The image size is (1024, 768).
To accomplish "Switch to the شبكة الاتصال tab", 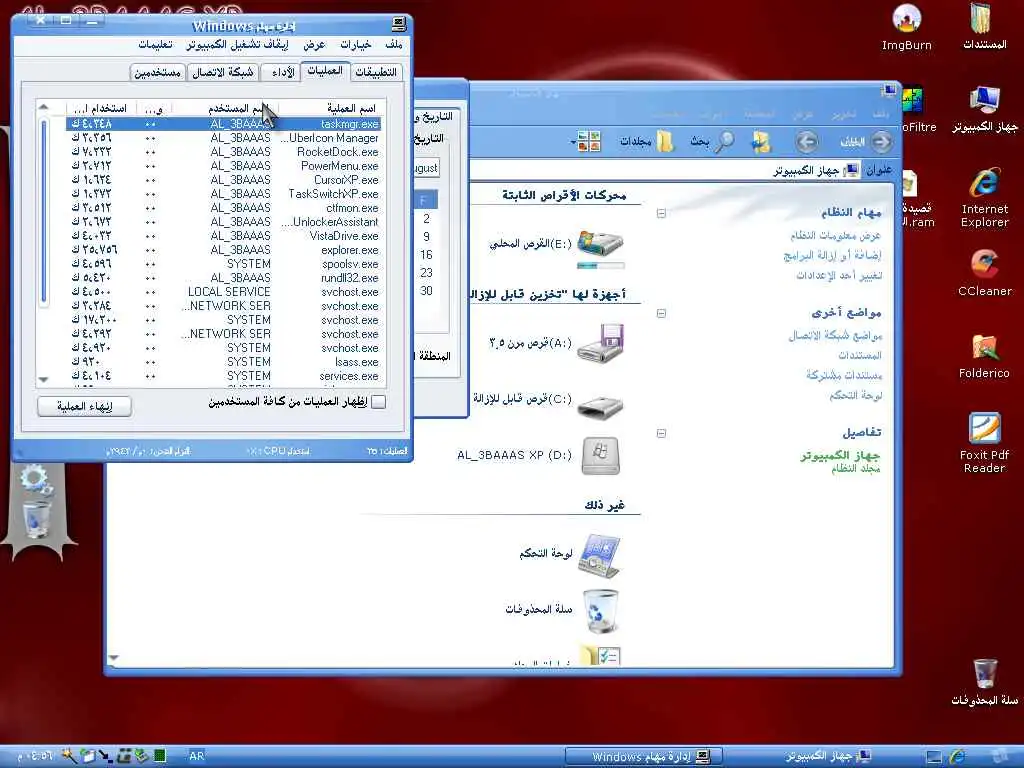I will tap(223, 72).
